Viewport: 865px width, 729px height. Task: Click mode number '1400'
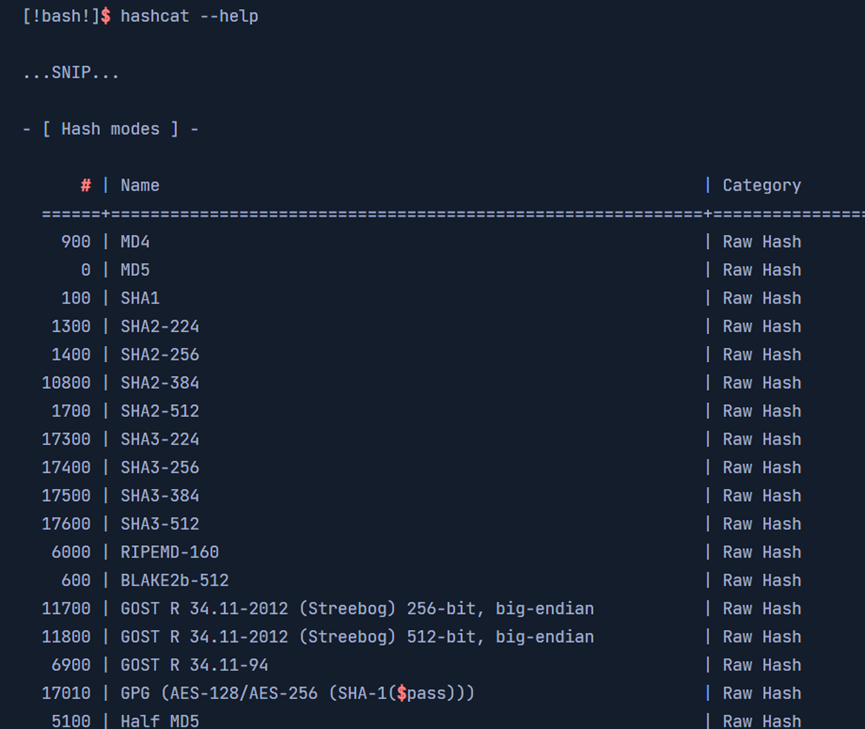tap(71, 354)
